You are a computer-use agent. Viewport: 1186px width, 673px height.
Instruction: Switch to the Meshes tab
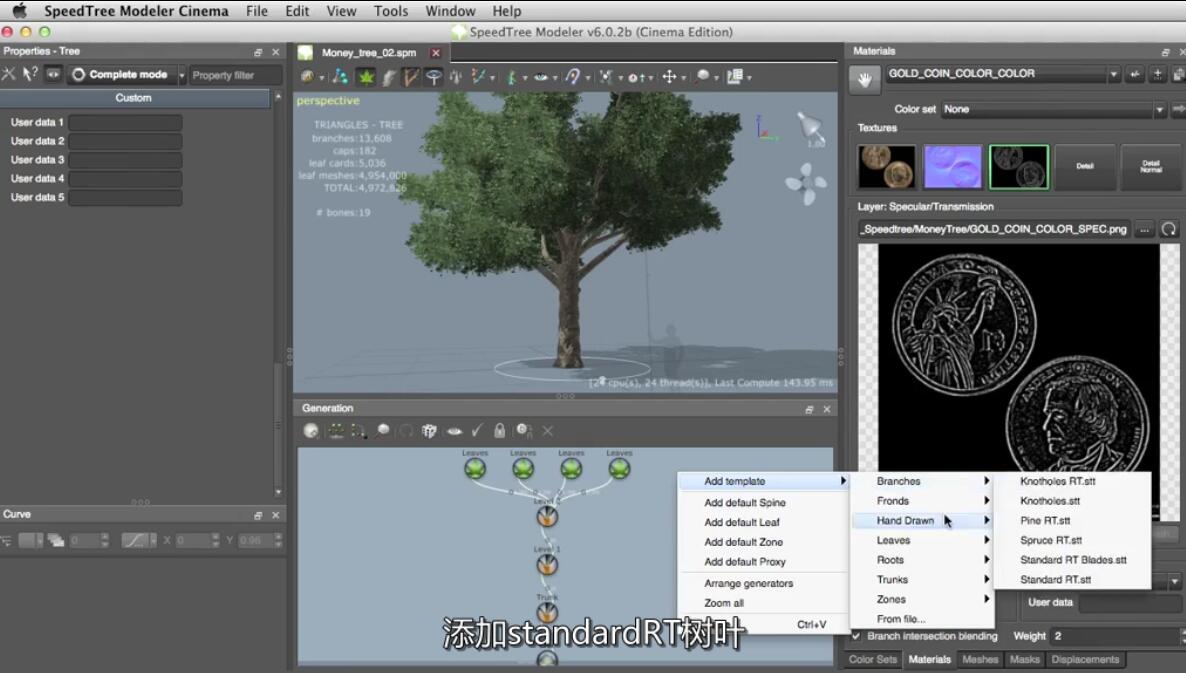pyautogui.click(x=980, y=659)
